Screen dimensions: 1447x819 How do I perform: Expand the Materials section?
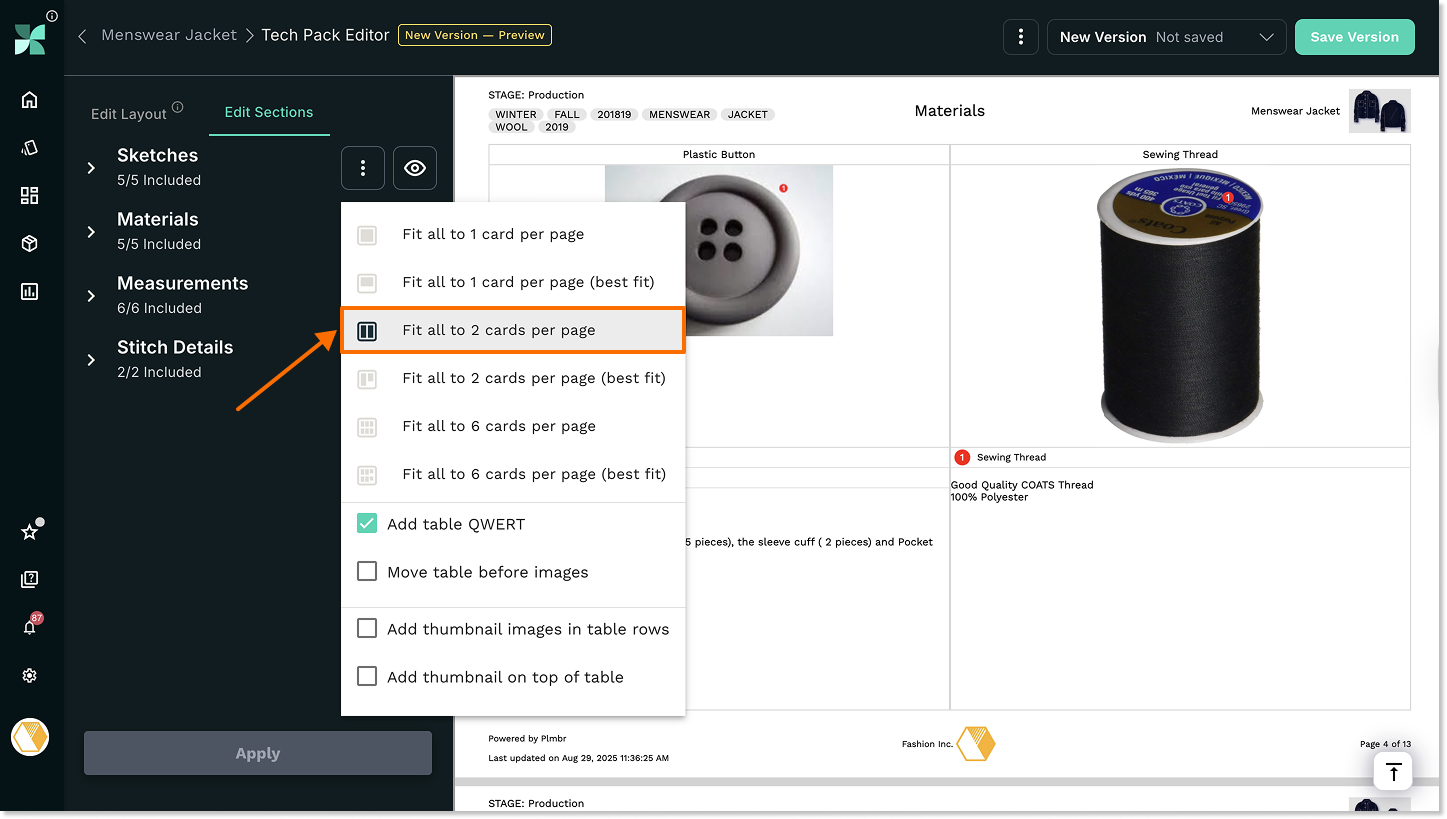pos(91,232)
